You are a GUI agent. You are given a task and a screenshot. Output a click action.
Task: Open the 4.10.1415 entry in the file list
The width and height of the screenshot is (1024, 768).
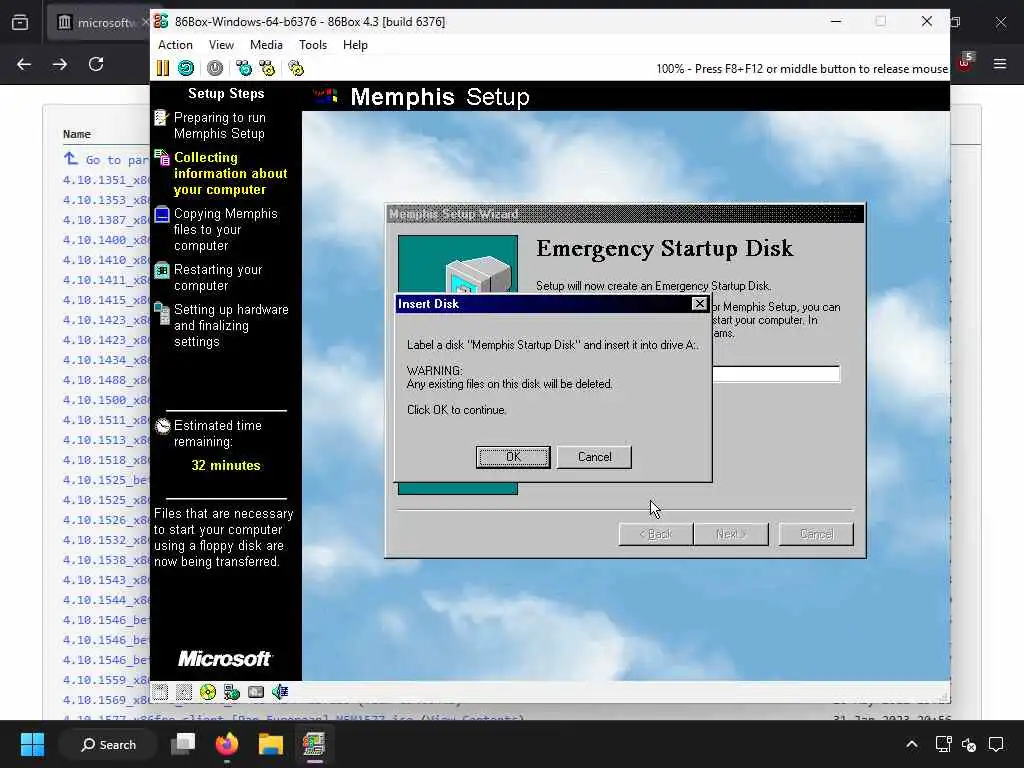[x=106, y=300]
